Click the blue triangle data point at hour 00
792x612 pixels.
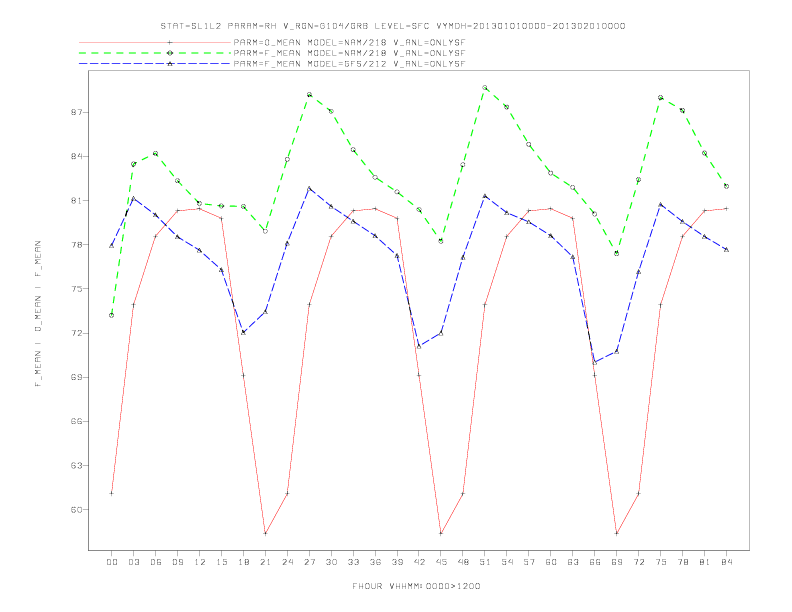coord(112,245)
